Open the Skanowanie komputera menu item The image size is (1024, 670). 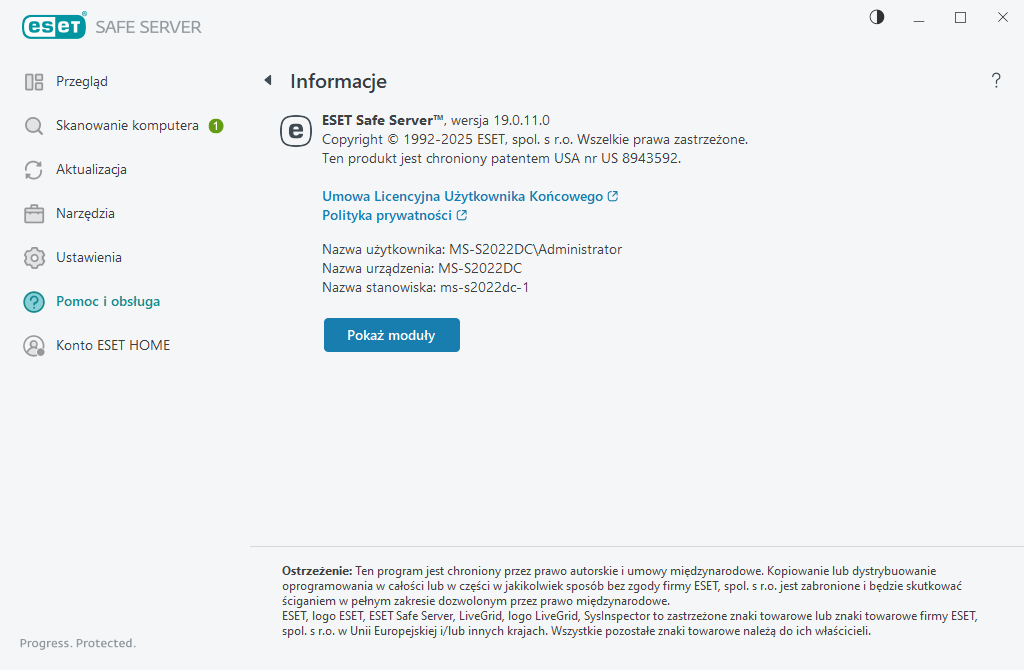point(127,126)
